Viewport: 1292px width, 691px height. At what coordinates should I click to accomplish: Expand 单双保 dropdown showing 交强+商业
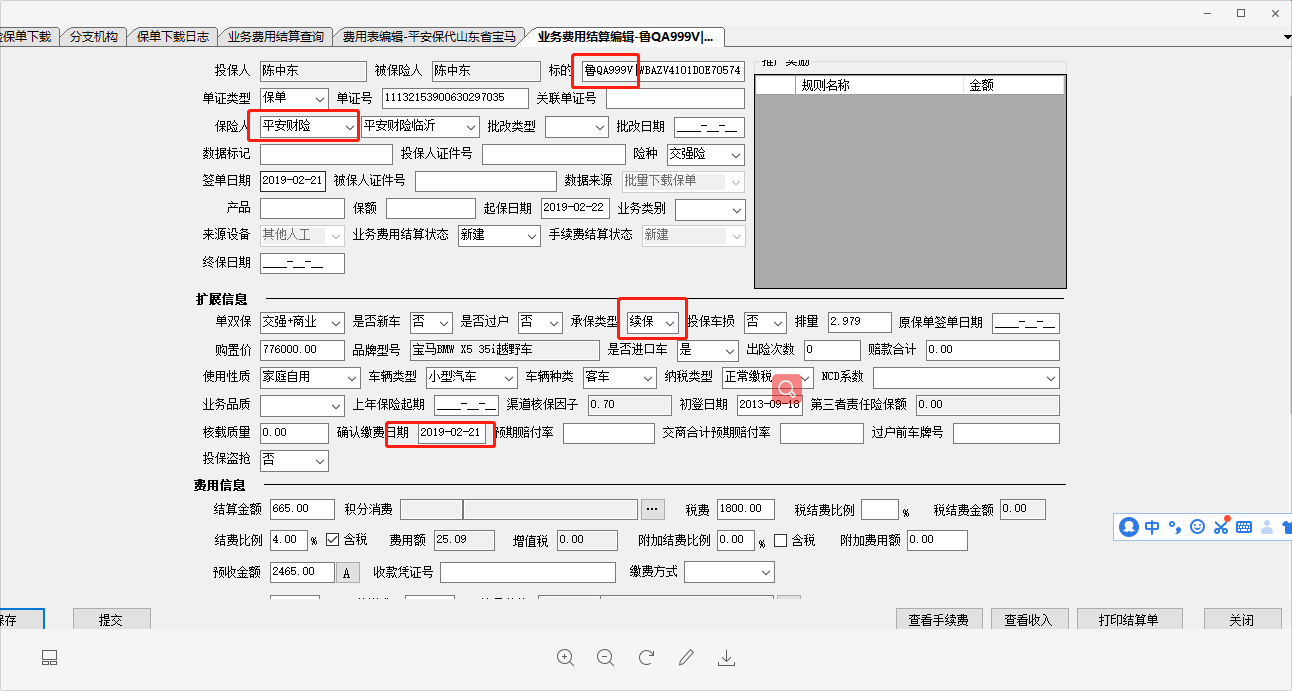[x=302, y=322]
